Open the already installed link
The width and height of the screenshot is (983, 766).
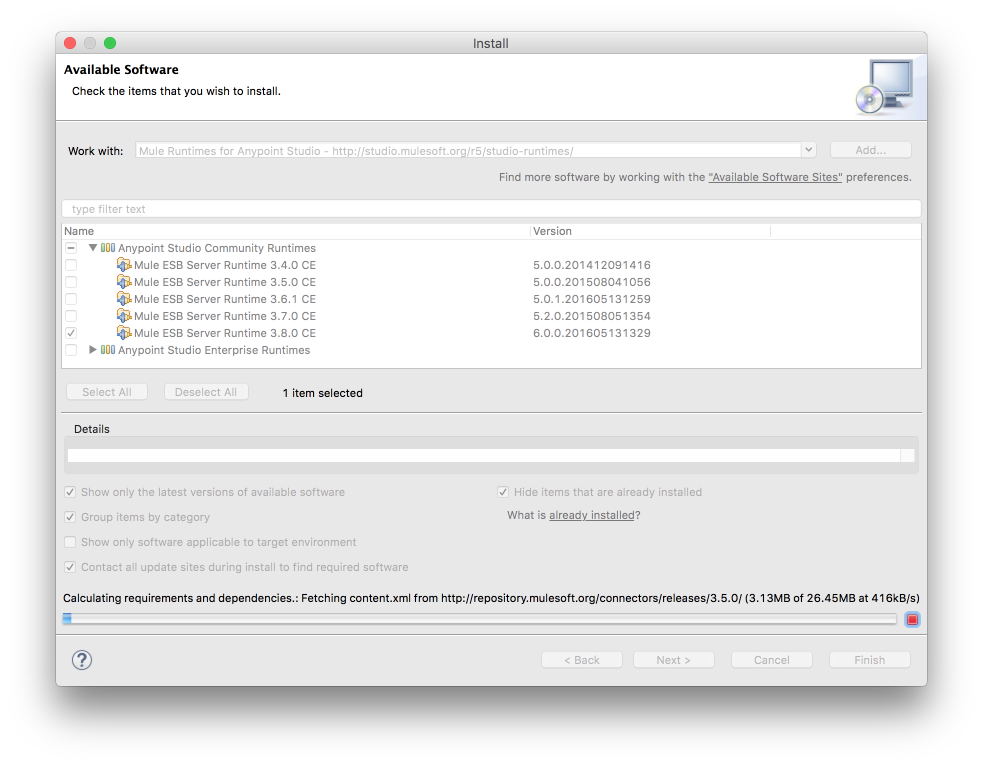click(592, 515)
